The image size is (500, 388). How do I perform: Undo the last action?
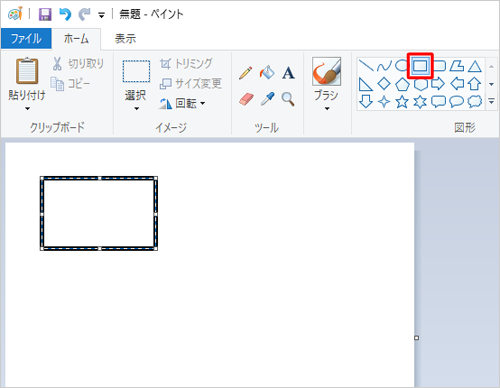65,14
